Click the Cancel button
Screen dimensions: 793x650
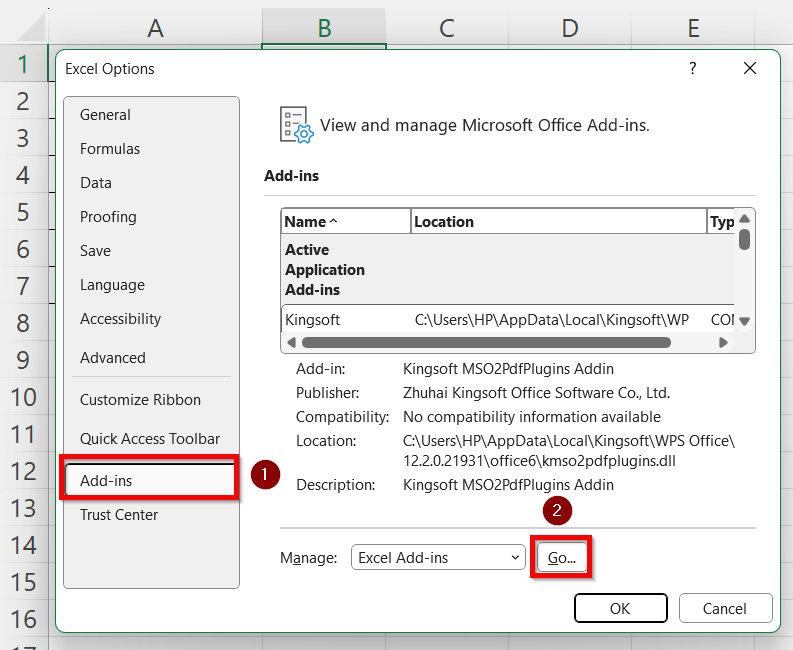tap(725, 608)
